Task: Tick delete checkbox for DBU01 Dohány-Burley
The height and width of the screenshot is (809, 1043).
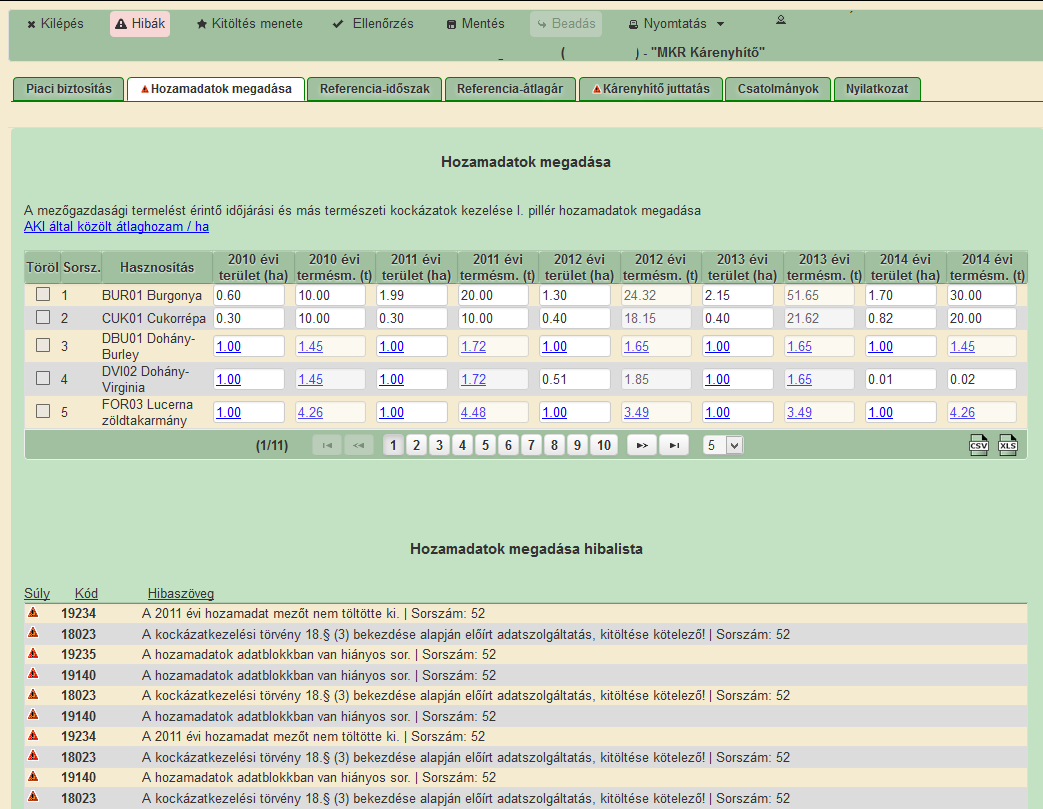Action: (43, 345)
